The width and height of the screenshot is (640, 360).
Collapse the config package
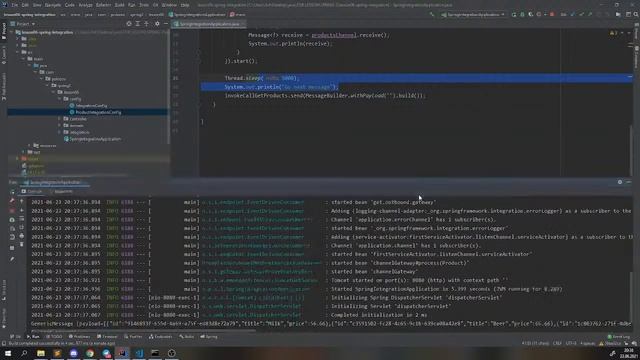click(60, 99)
